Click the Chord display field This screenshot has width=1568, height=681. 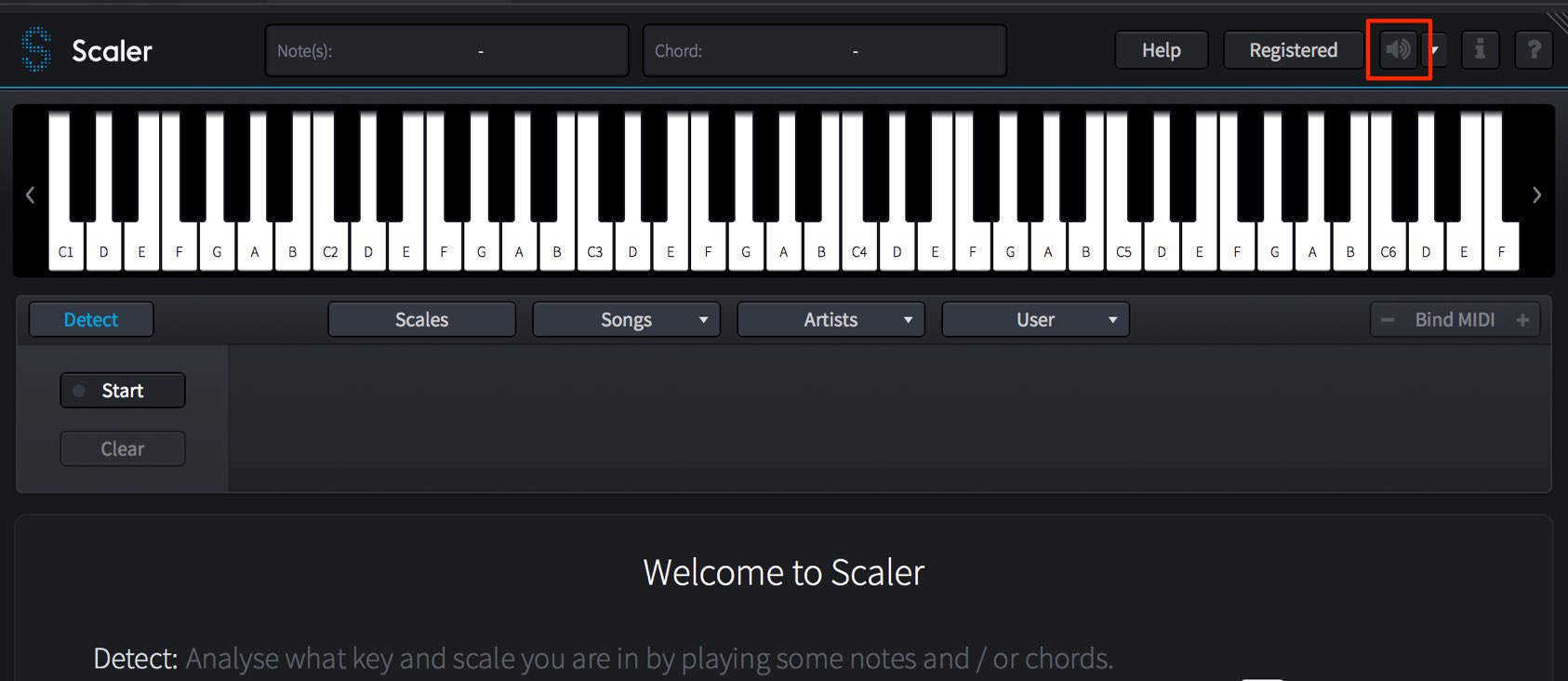(825, 50)
